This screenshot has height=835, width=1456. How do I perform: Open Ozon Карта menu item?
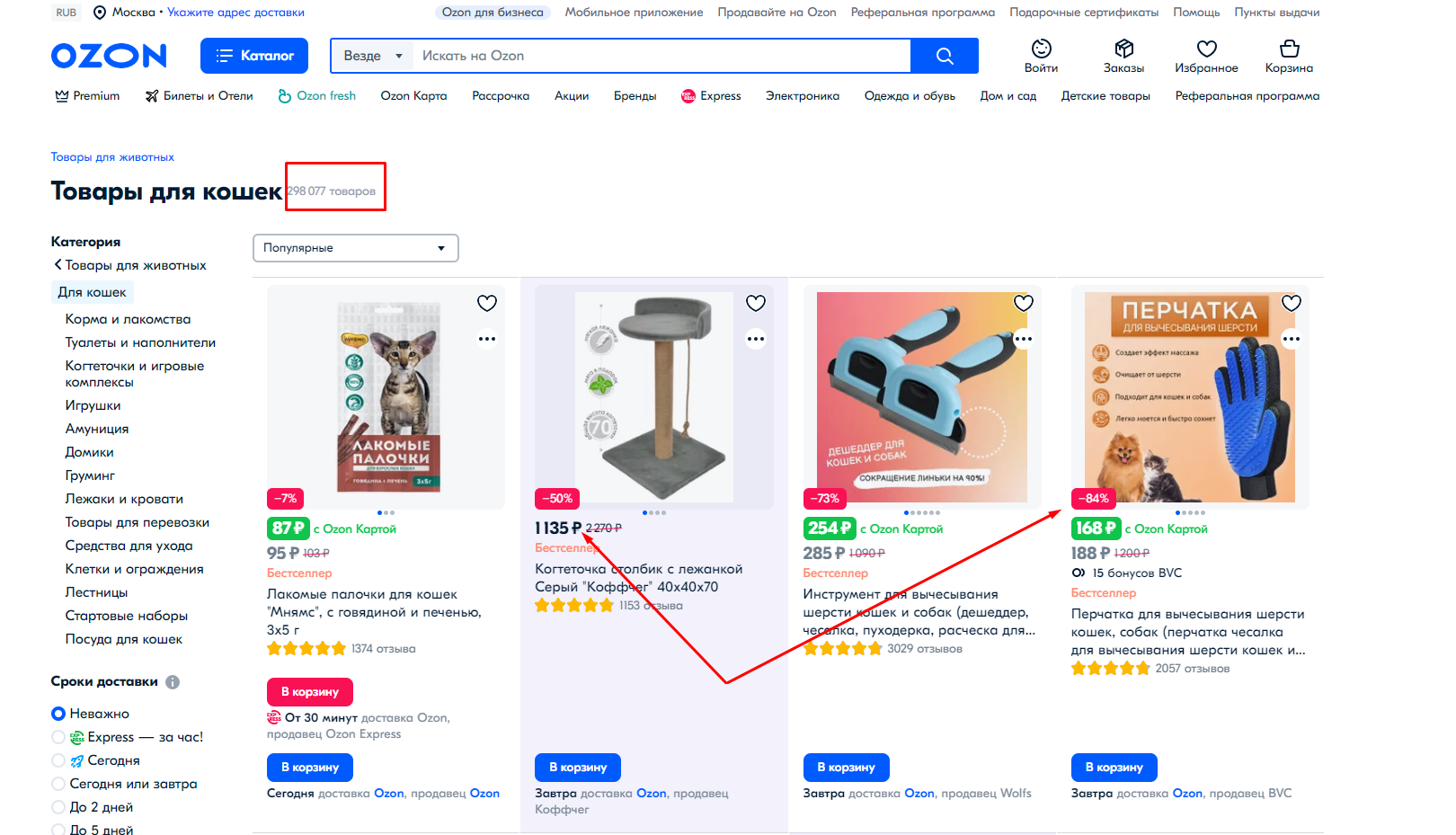413,96
